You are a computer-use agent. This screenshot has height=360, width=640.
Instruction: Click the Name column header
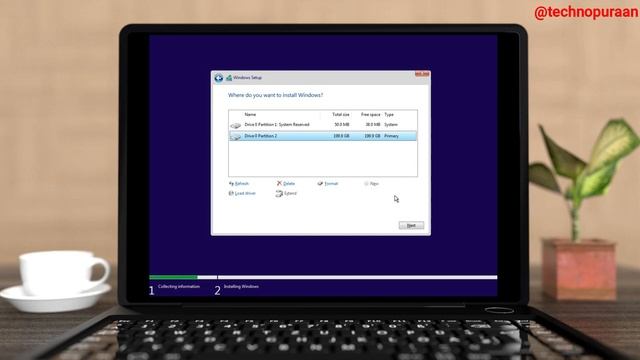[x=250, y=115]
